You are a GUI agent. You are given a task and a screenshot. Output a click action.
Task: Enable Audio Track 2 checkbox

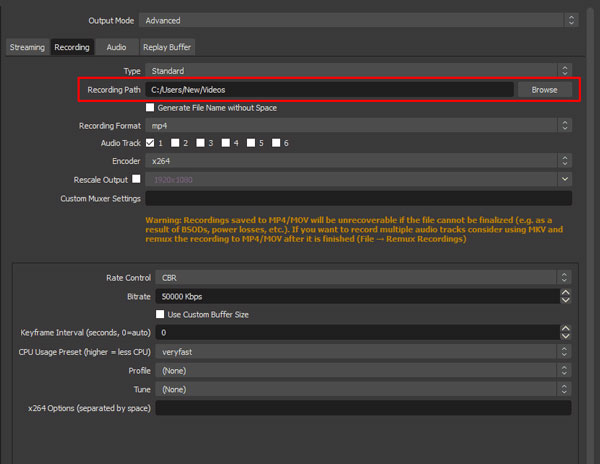click(175, 143)
